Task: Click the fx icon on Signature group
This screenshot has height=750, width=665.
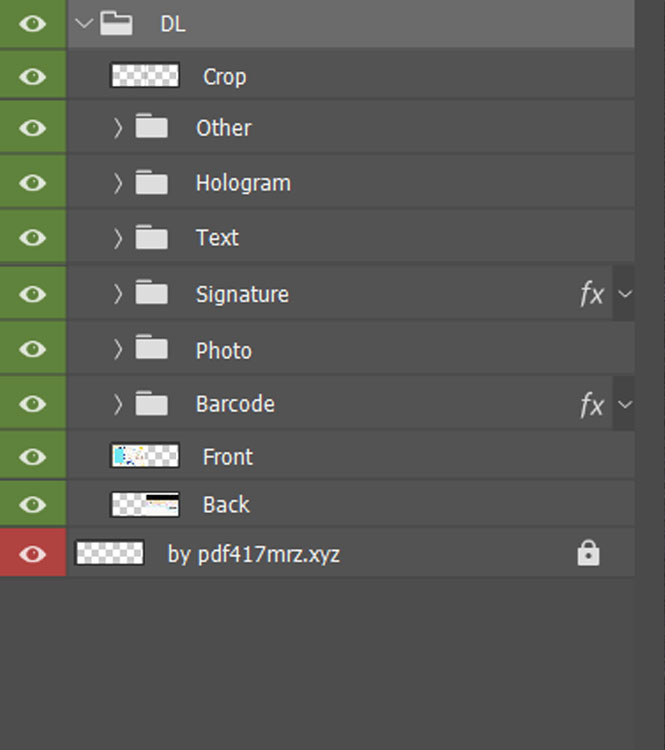Action: [x=592, y=294]
